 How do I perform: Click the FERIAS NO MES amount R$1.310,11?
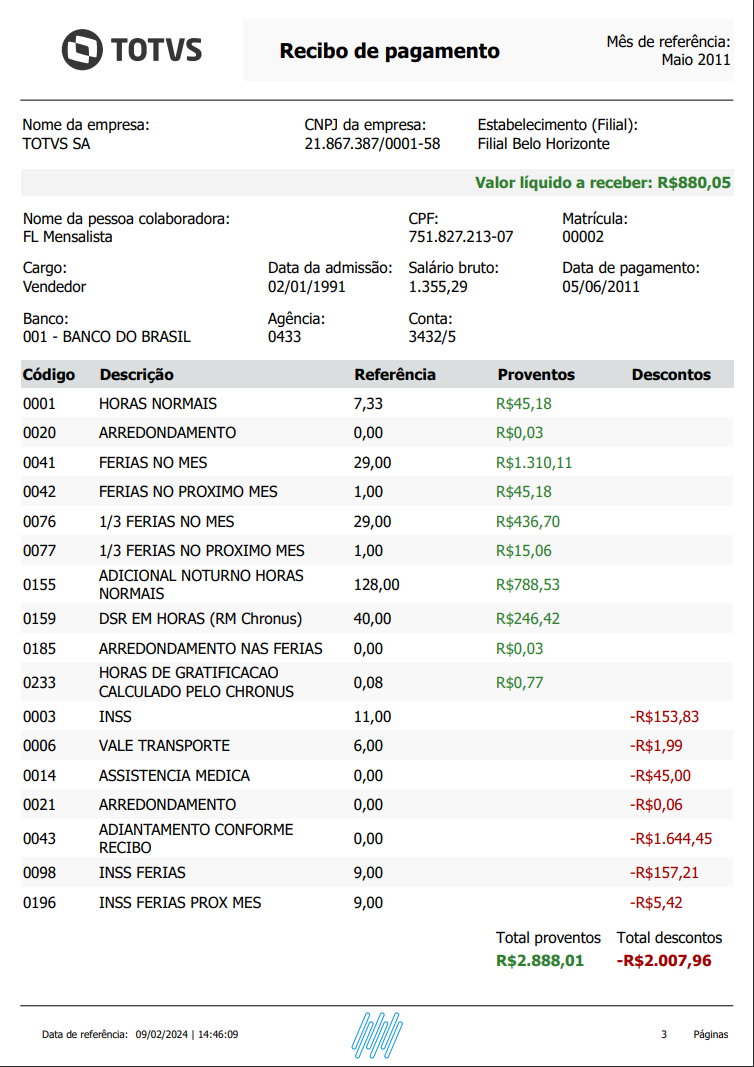pos(534,463)
